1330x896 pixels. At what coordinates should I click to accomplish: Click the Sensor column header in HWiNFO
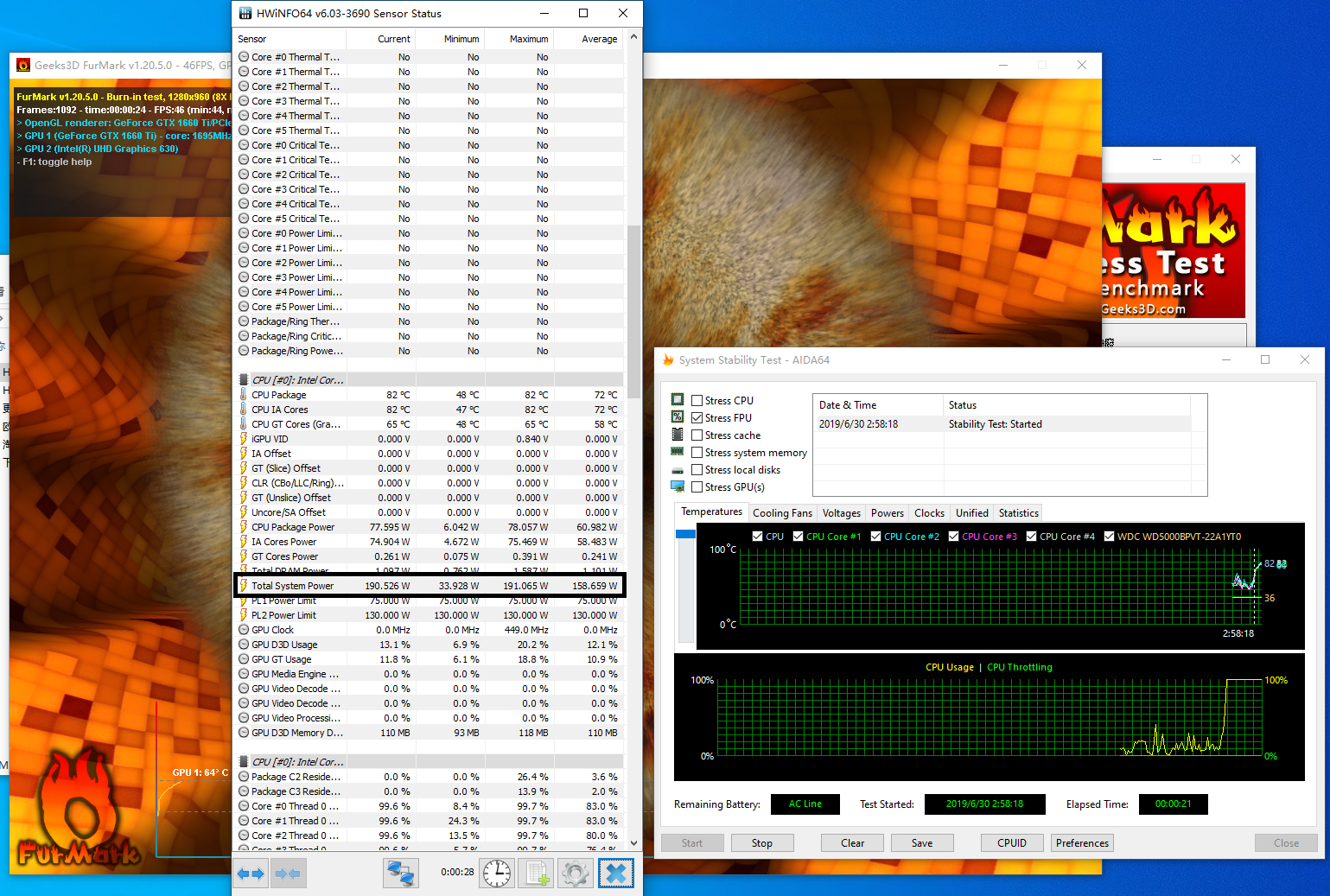290,39
